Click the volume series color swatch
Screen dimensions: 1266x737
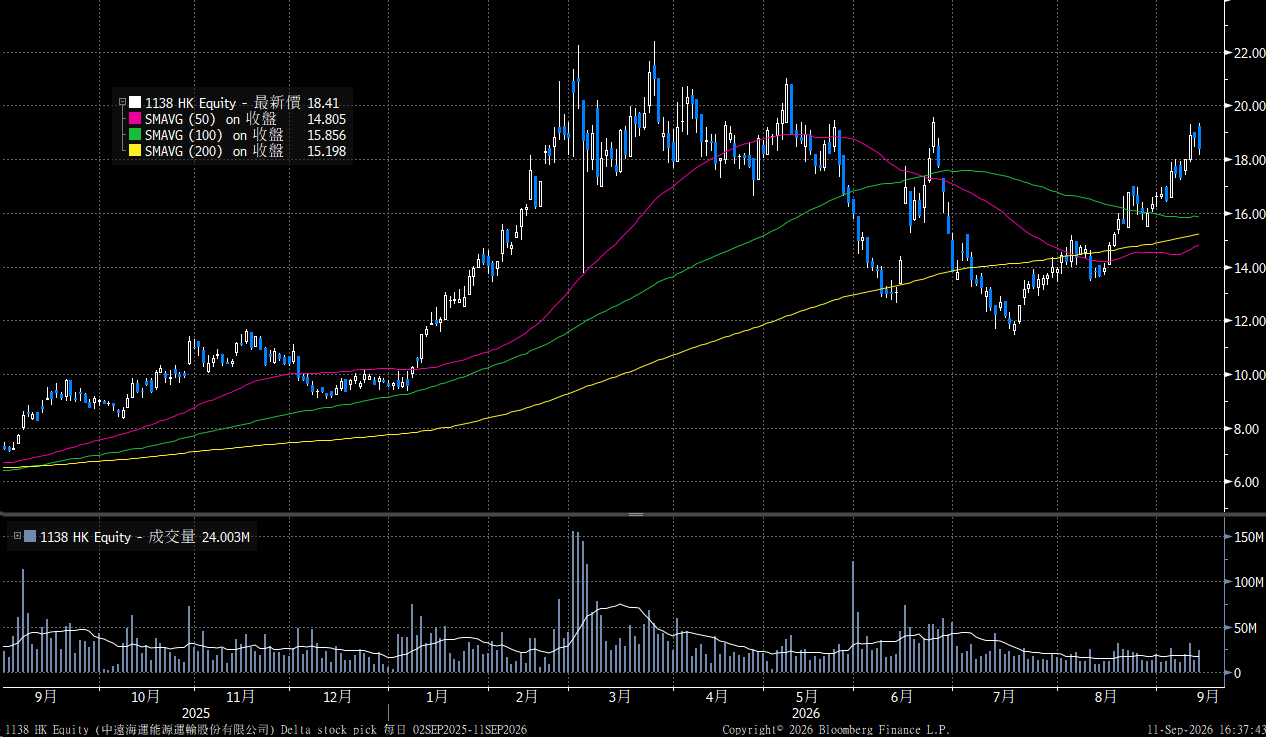click(30, 537)
